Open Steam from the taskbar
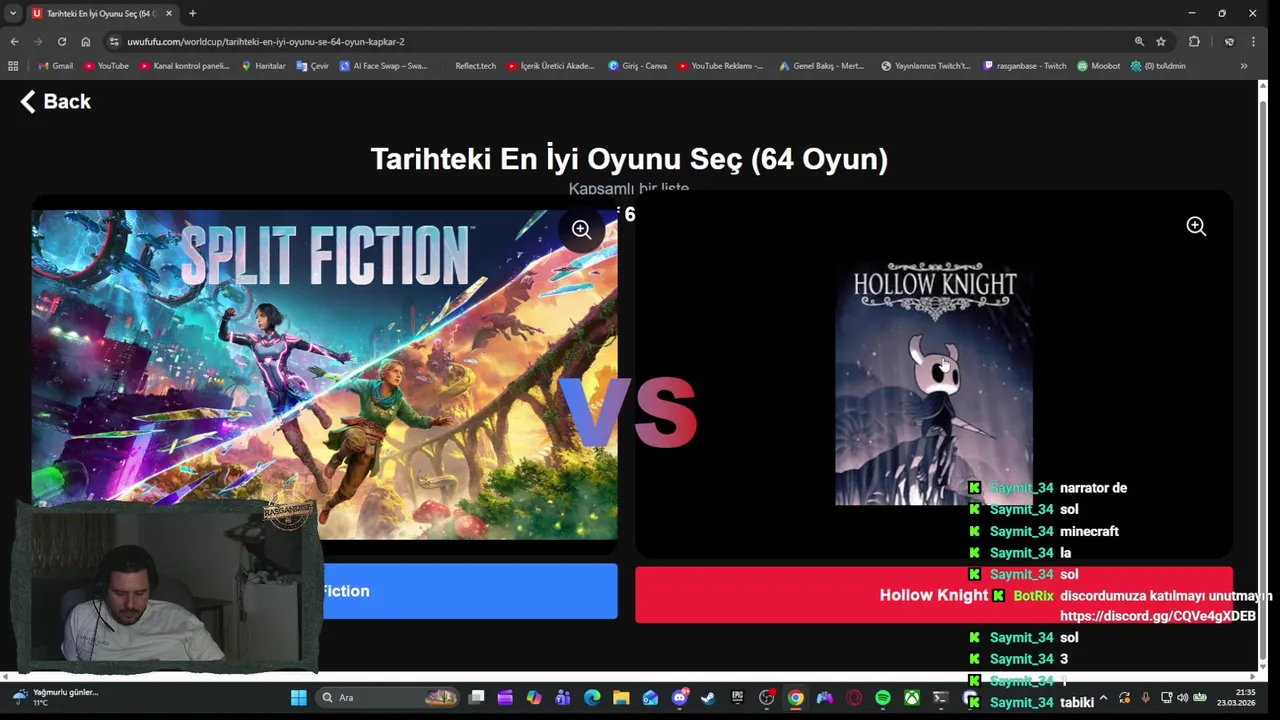Screen dimensions: 1280x720 pyautogui.click(x=708, y=698)
